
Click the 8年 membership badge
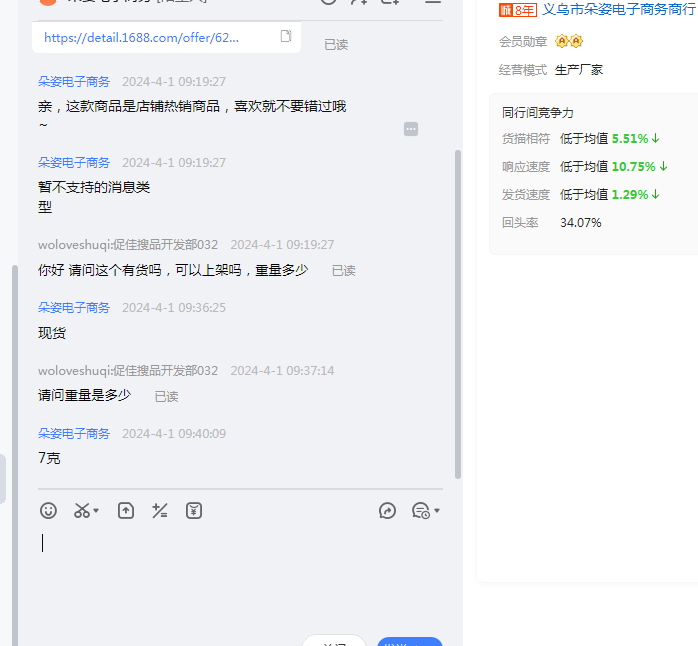518,10
